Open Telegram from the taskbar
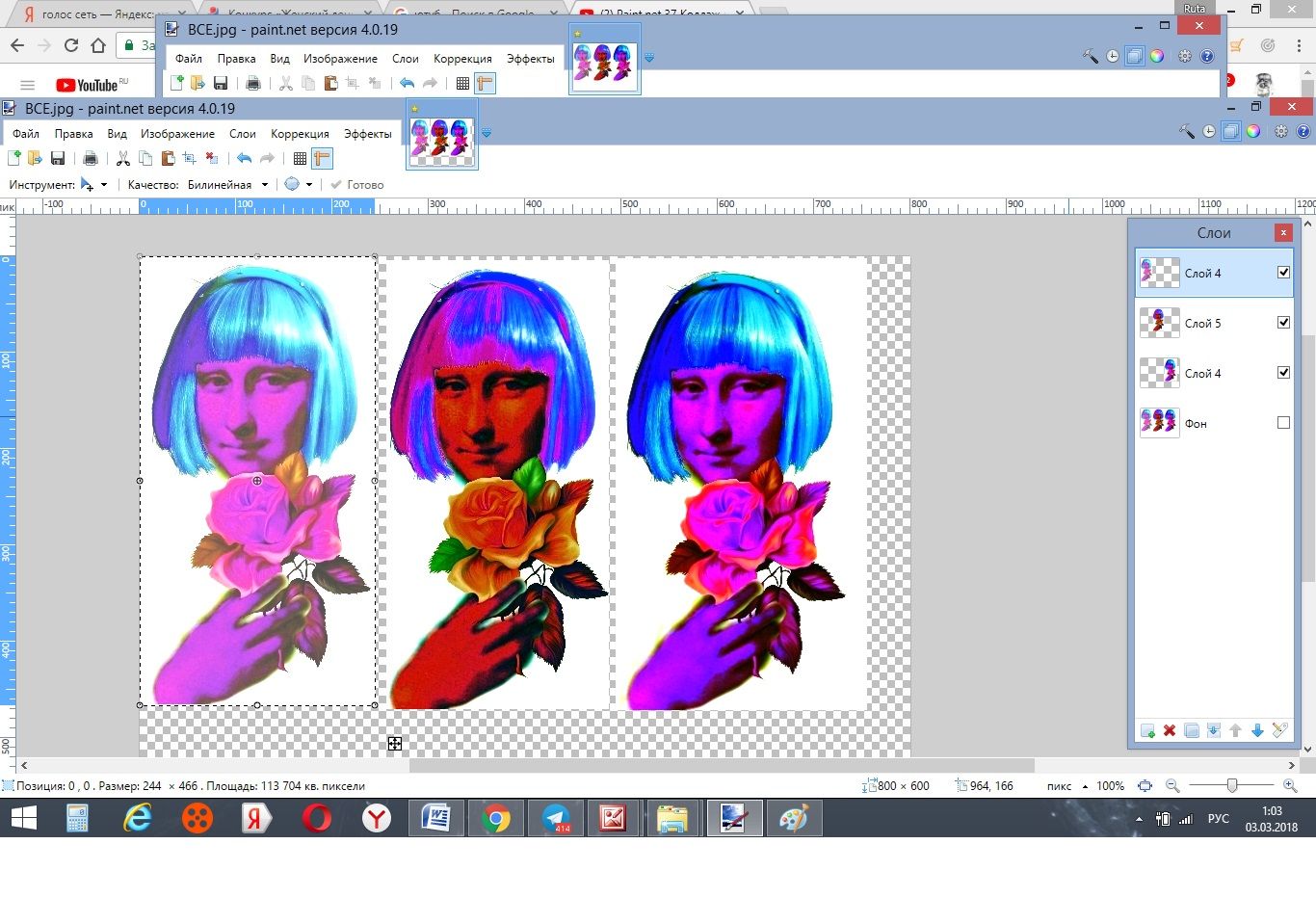This screenshot has height=923, width=1316. pyautogui.click(x=556, y=819)
